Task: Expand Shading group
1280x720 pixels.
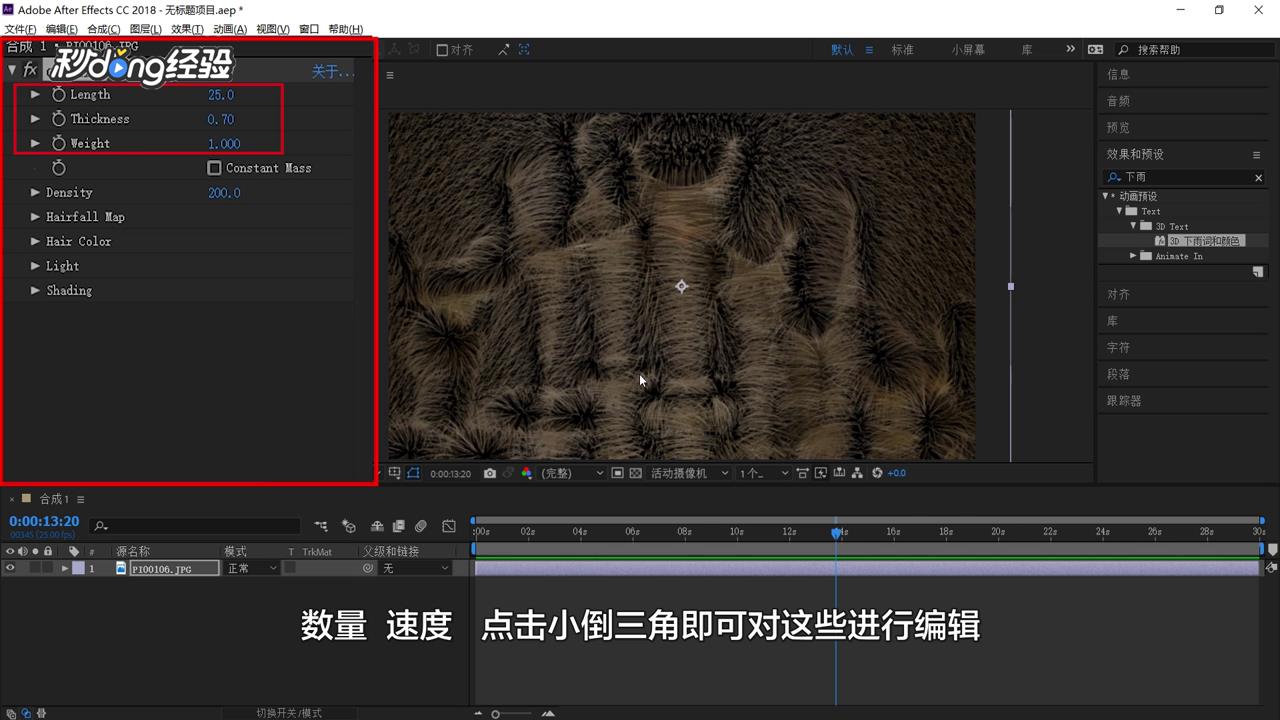Action: (x=35, y=290)
